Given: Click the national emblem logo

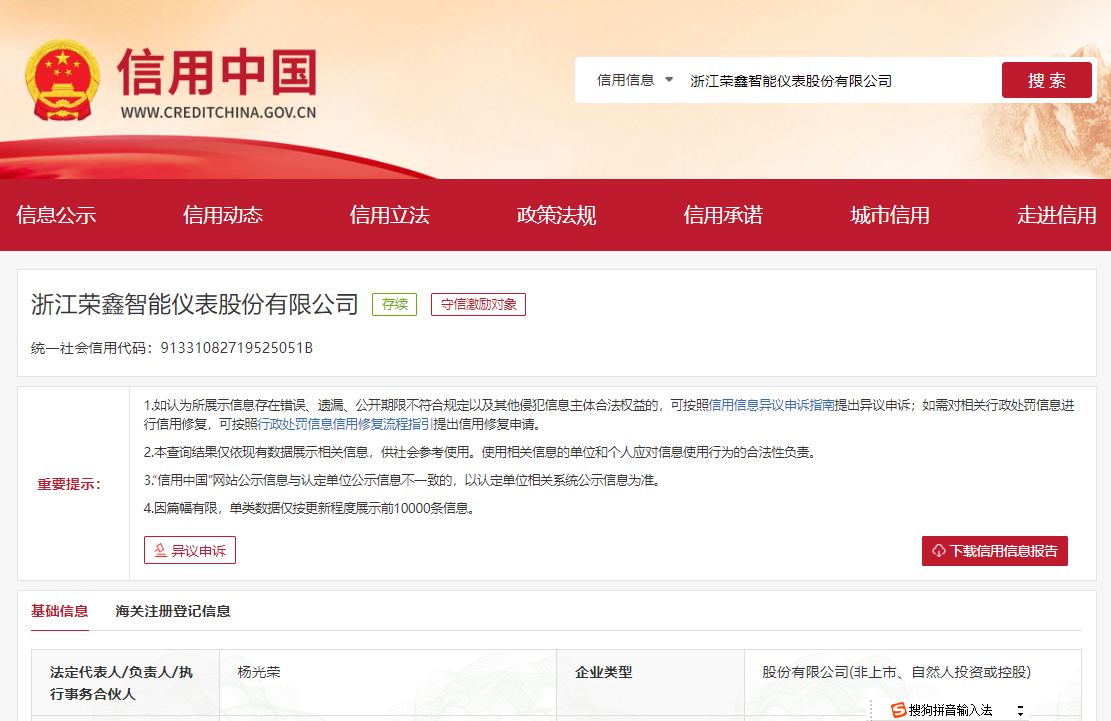Looking at the screenshot, I should (63, 81).
